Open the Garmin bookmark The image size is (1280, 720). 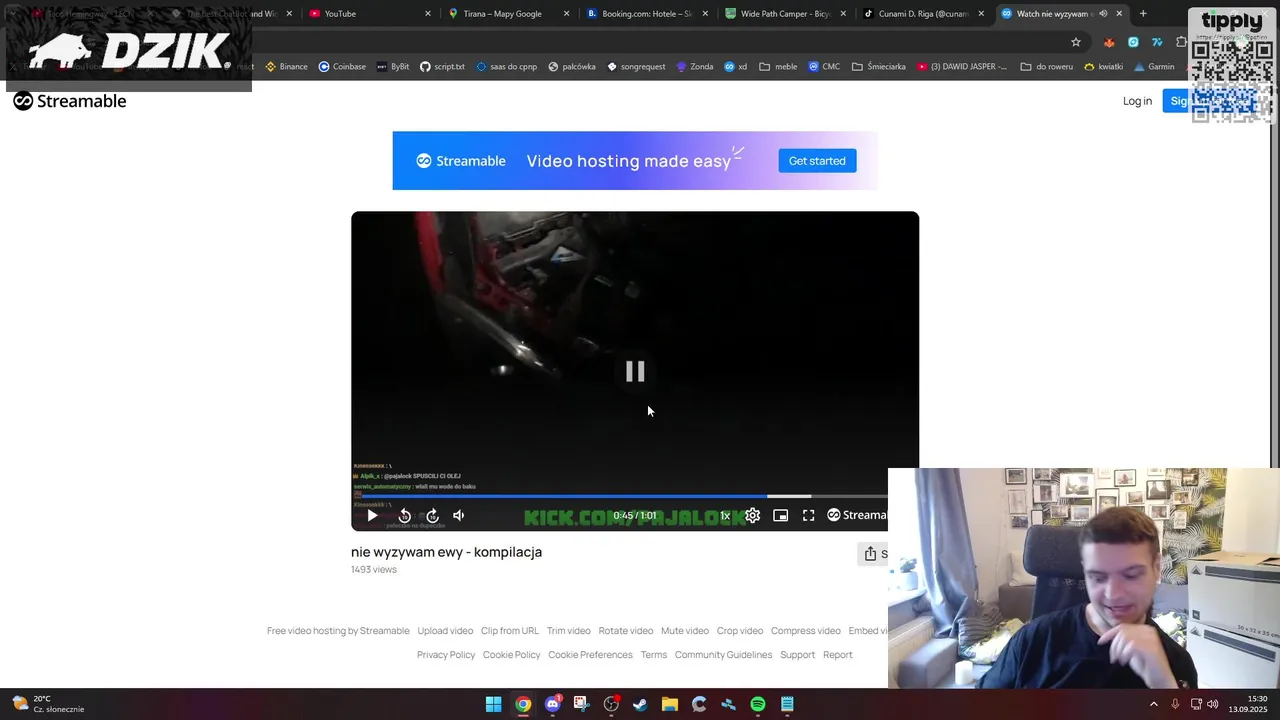click(x=1154, y=67)
